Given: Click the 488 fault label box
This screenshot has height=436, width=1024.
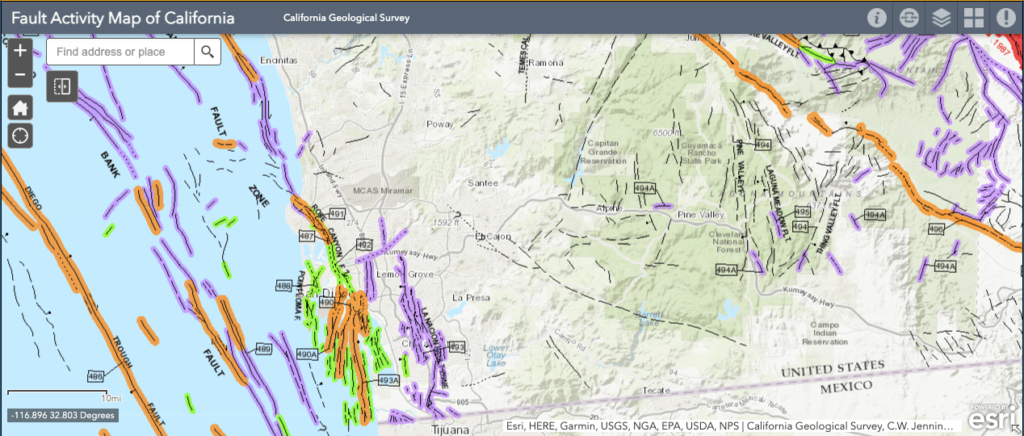Looking at the screenshot, I should click(283, 286).
